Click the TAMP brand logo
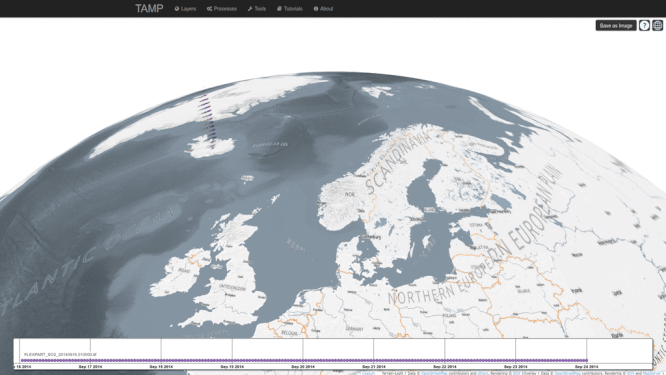The height and width of the screenshot is (375, 666). coord(149,8)
